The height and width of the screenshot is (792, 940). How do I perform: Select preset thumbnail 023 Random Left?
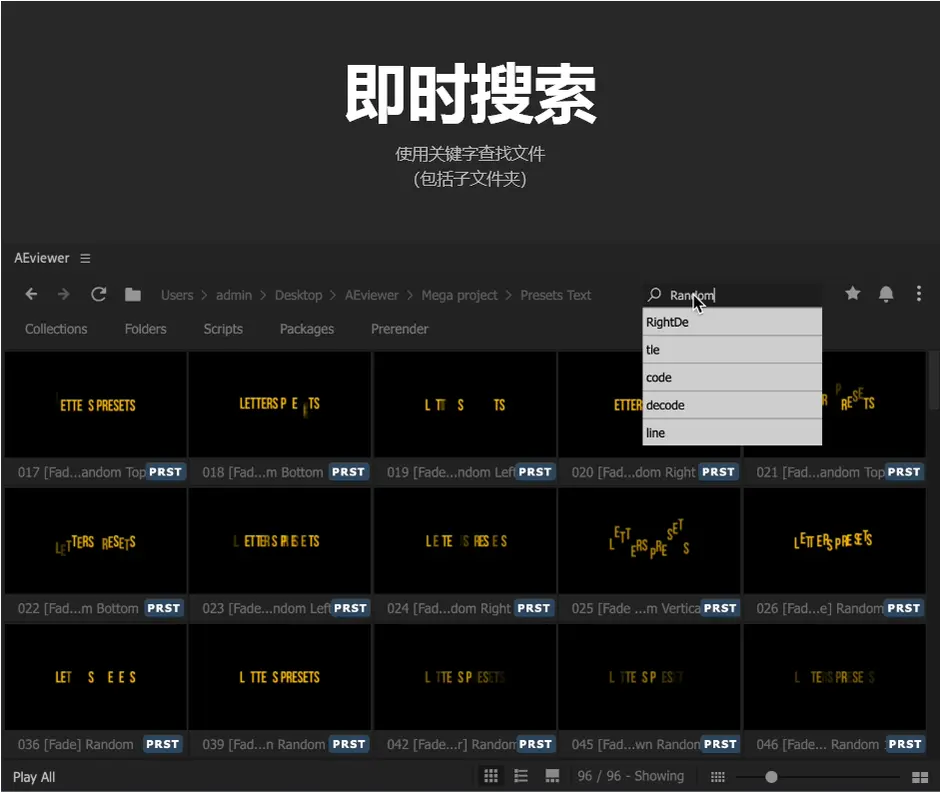(280, 541)
